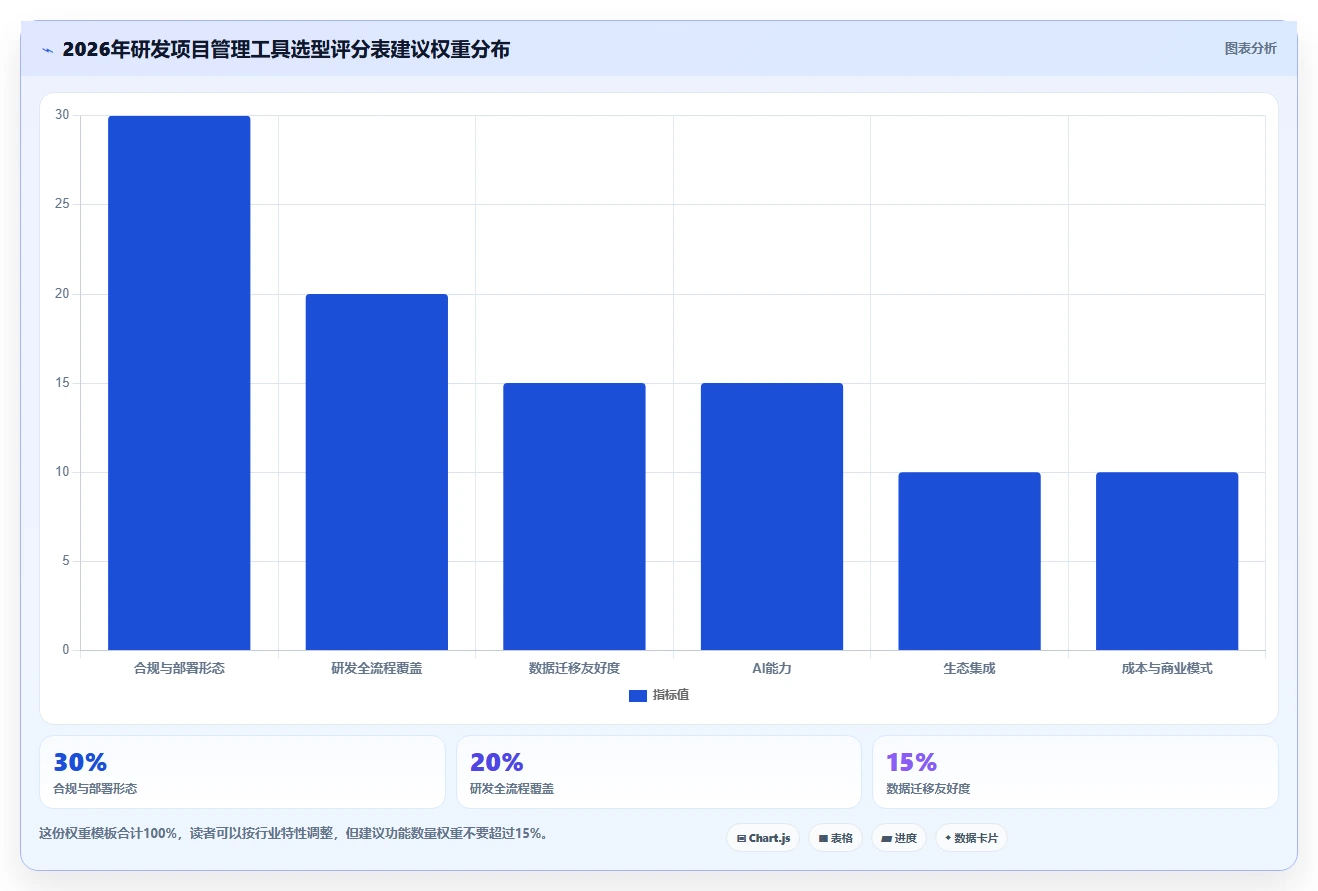Click the y-axis value 5
Image resolution: width=1318 pixels, height=891 pixels.
(66, 561)
